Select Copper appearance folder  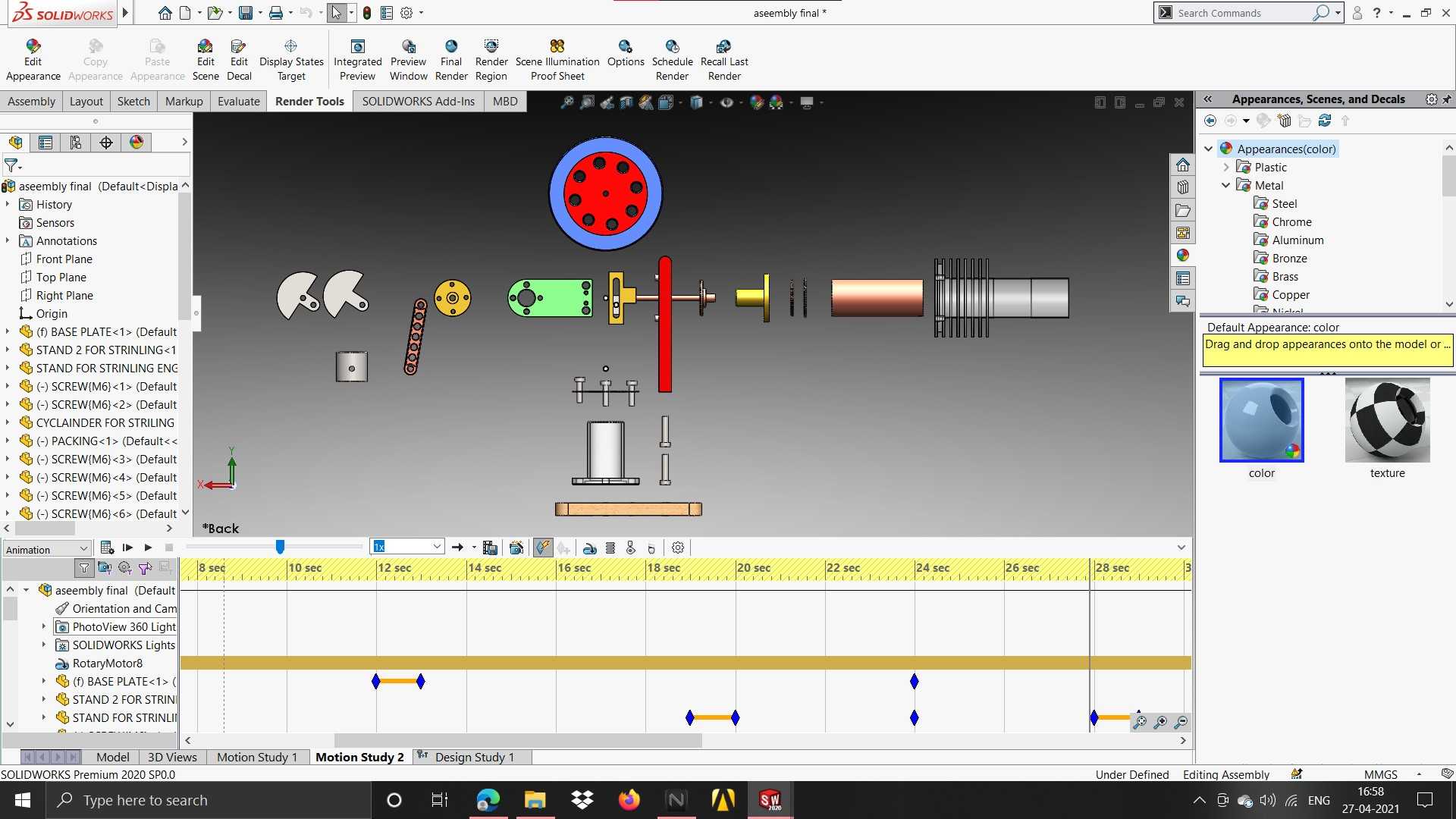(x=1290, y=294)
